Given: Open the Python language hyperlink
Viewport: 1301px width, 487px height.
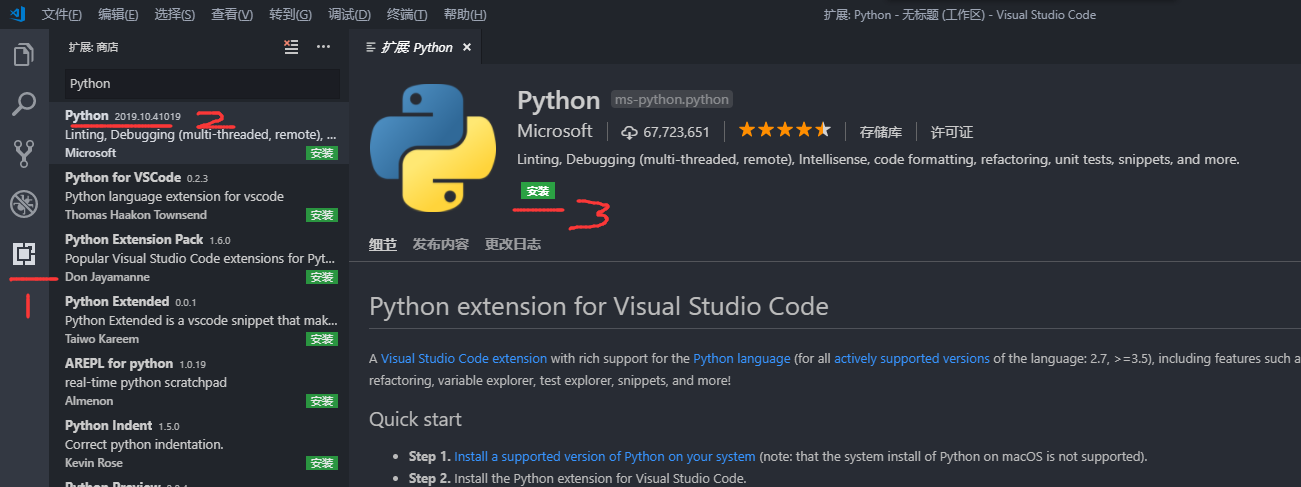Looking at the screenshot, I should click(x=742, y=358).
